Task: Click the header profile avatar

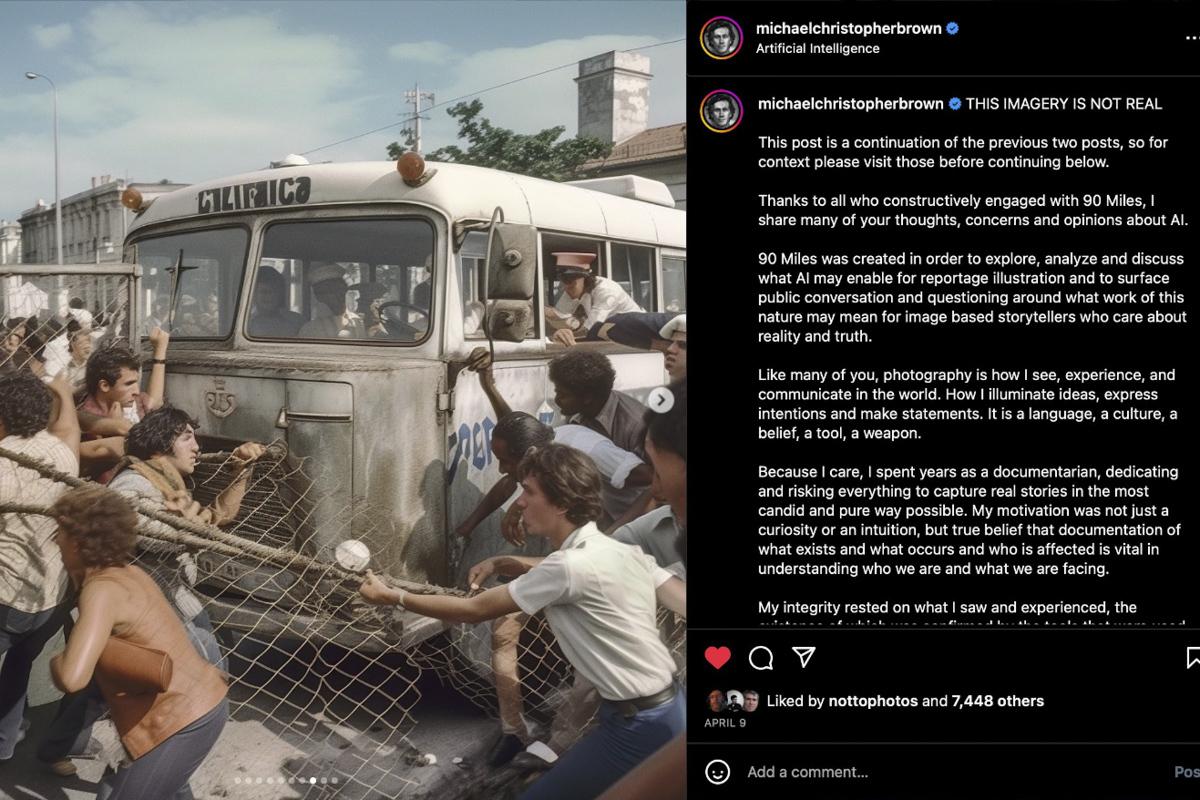Action: (721, 38)
